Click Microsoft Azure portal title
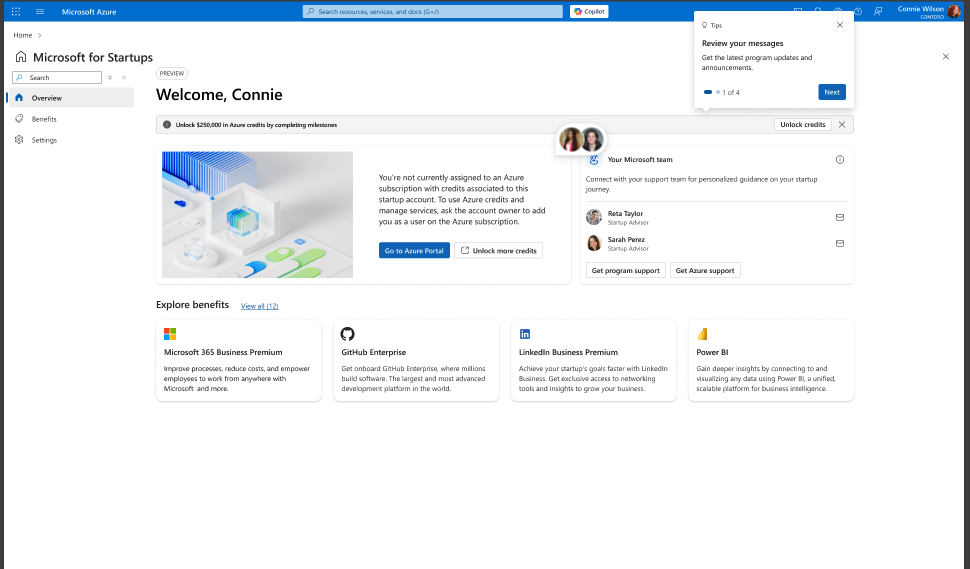The height and width of the screenshot is (569, 970). pos(89,12)
